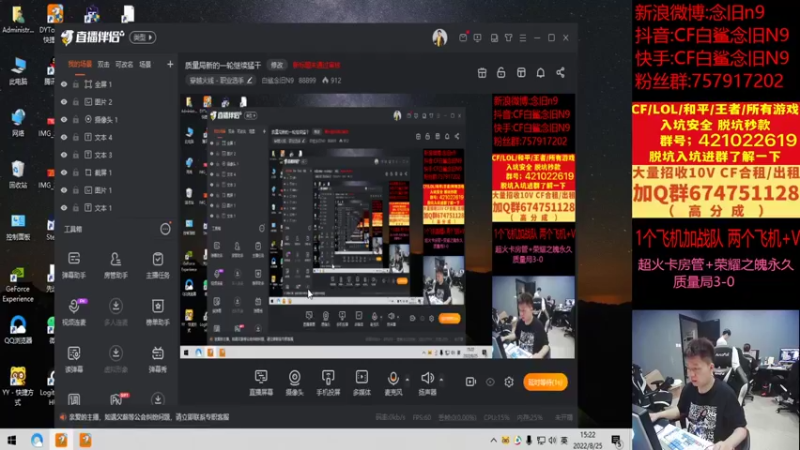800x450 pixels.
Task: Click the layout icon above preview
Action: pos(521,72)
